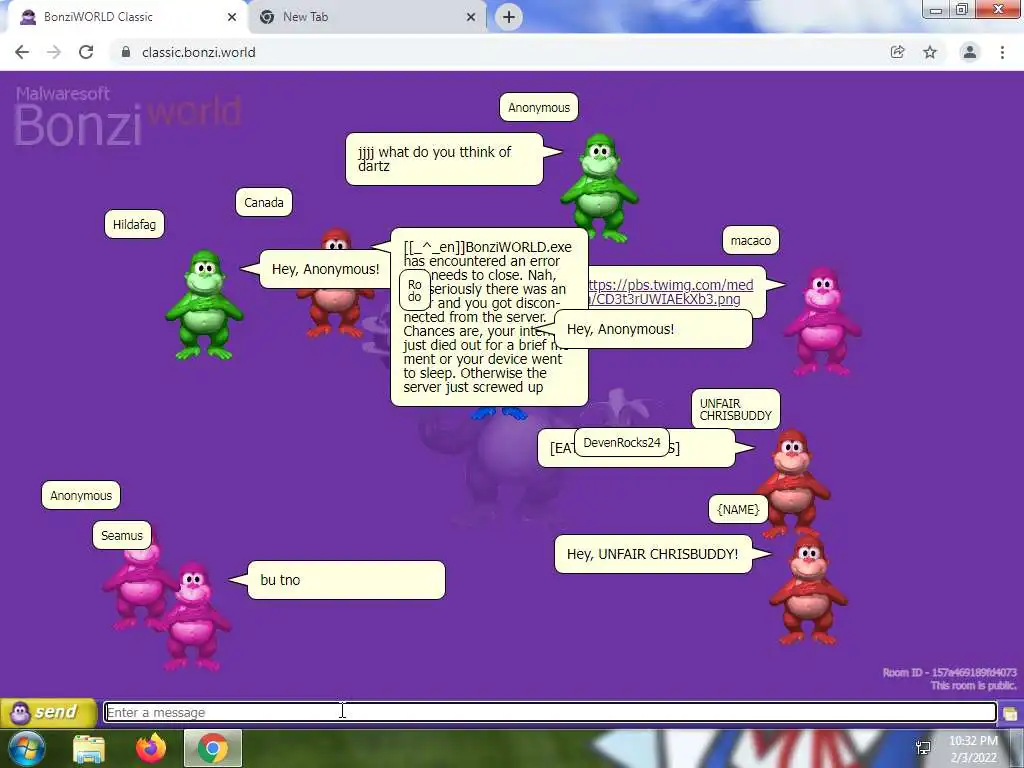The image size is (1024, 768).
Task: Click the network icon in system tray
Action: [923, 748]
